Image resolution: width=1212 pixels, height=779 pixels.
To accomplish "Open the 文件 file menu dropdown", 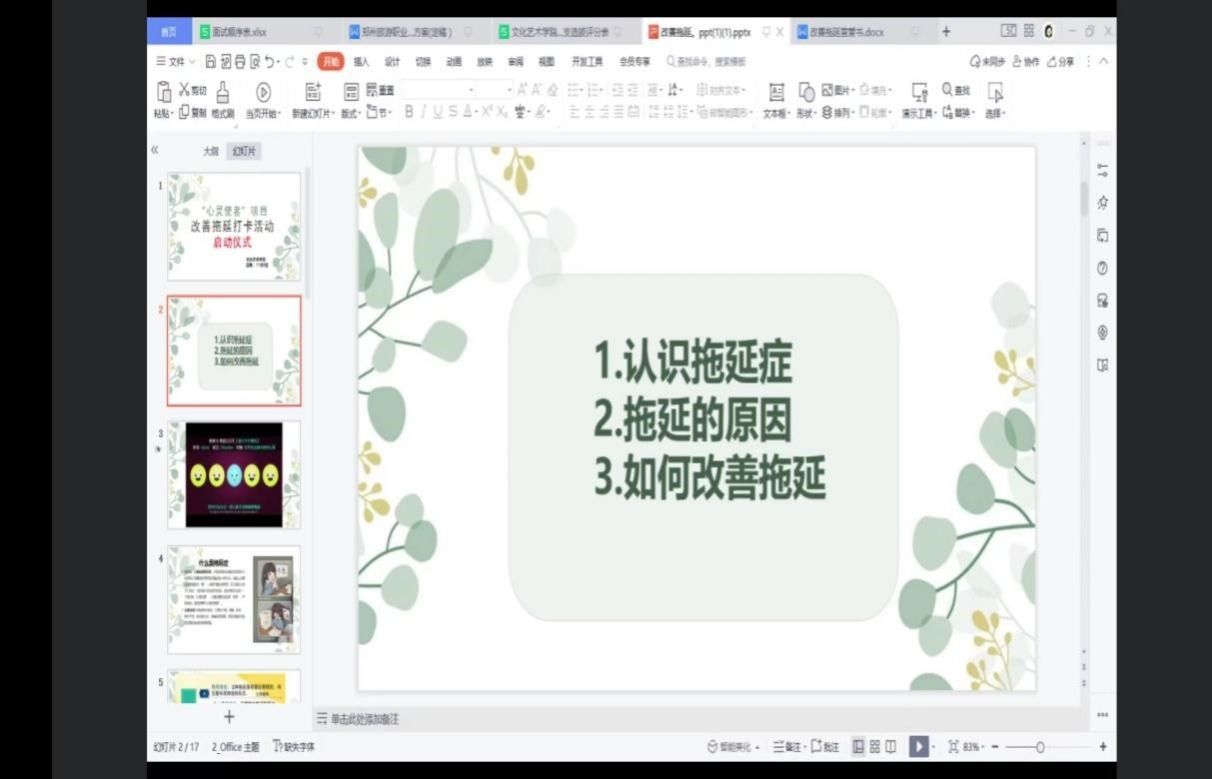I will point(176,62).
